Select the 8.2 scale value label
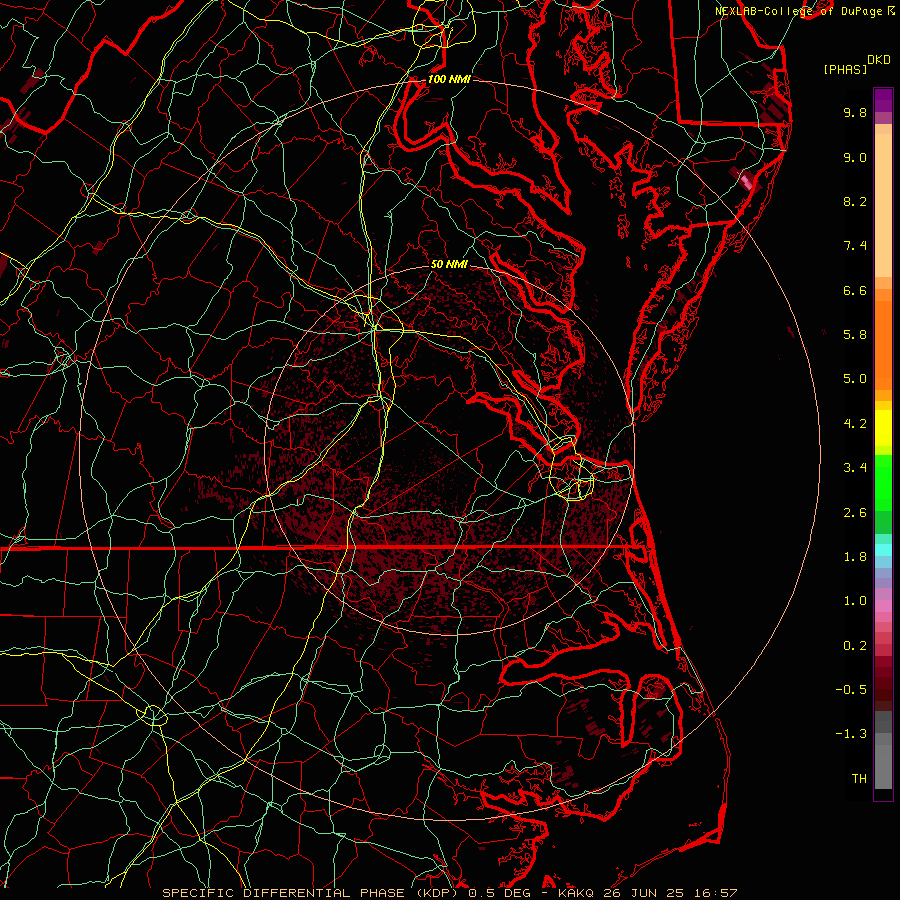The width and height of the screenshot is (900, 900). (x=855, y=201)
